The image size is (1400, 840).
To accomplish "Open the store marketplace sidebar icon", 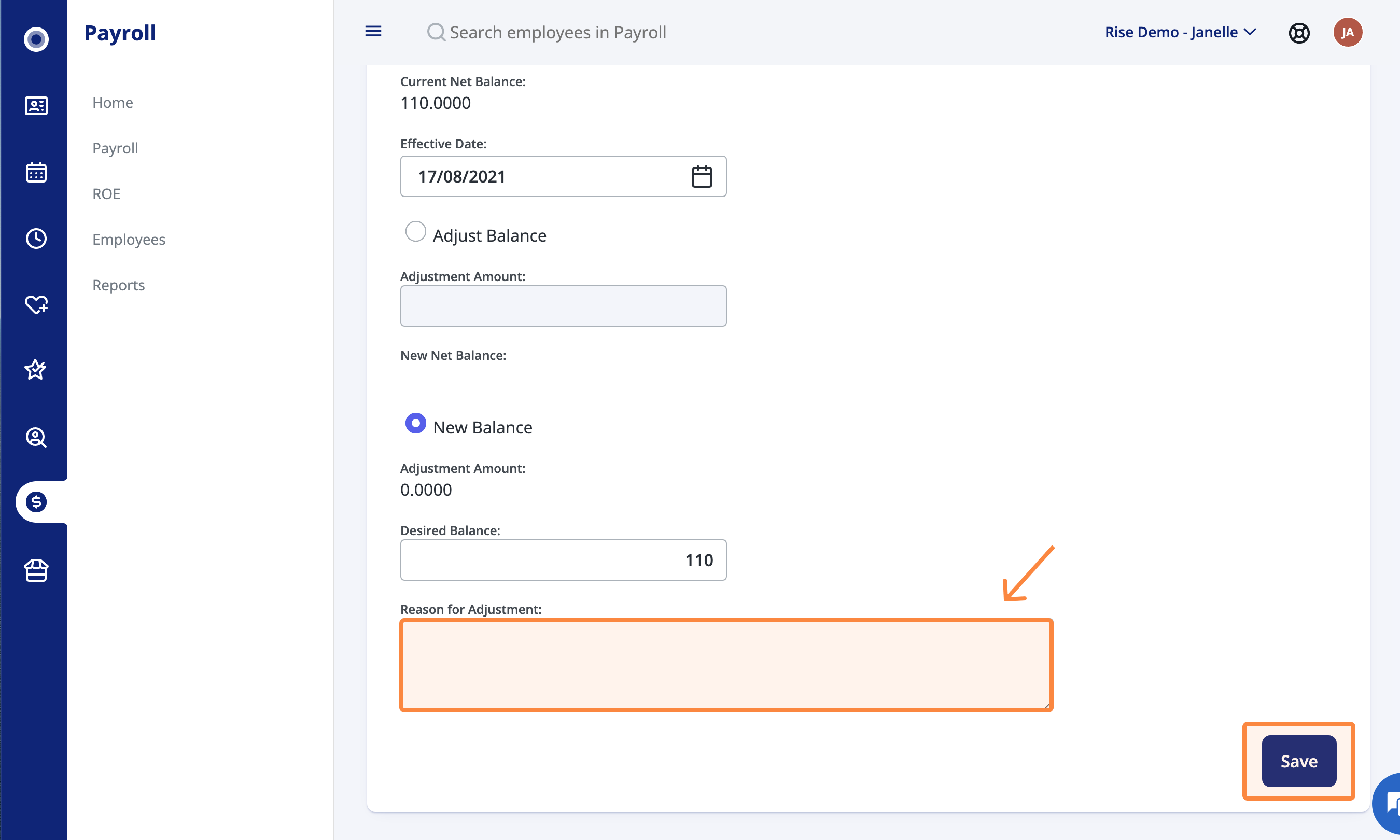I will (36, 570).
